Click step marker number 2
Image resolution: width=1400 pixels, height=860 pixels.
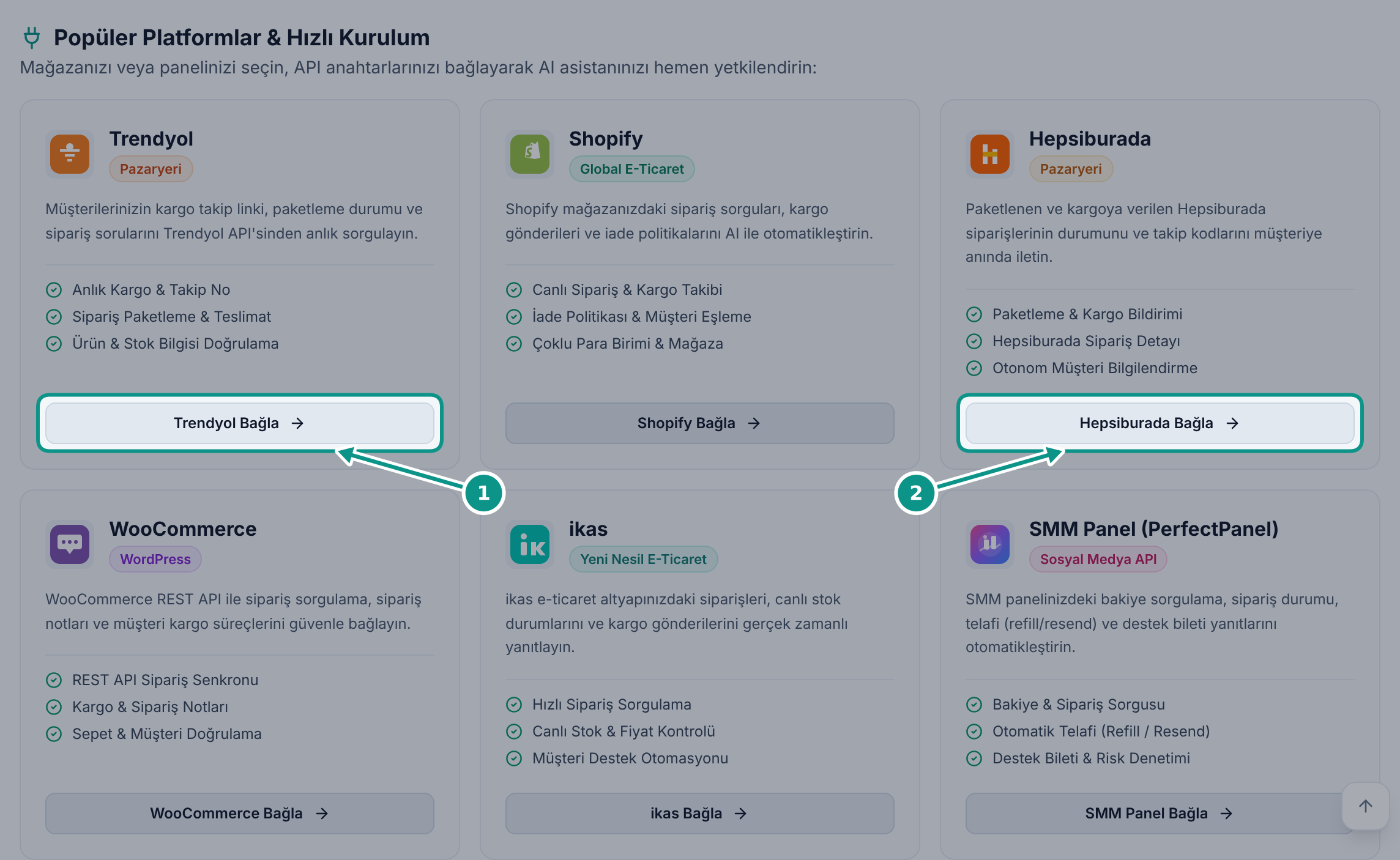click(916, 493)
